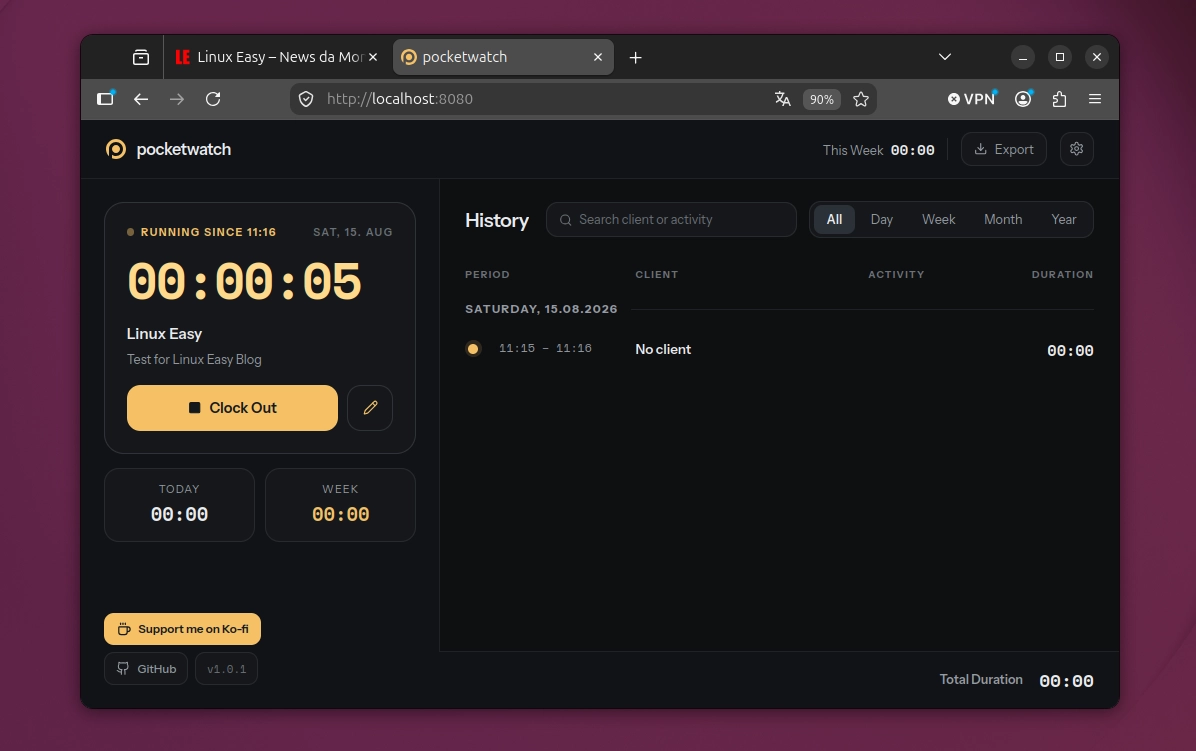Switch history filter to Month

click(1003, 220)
